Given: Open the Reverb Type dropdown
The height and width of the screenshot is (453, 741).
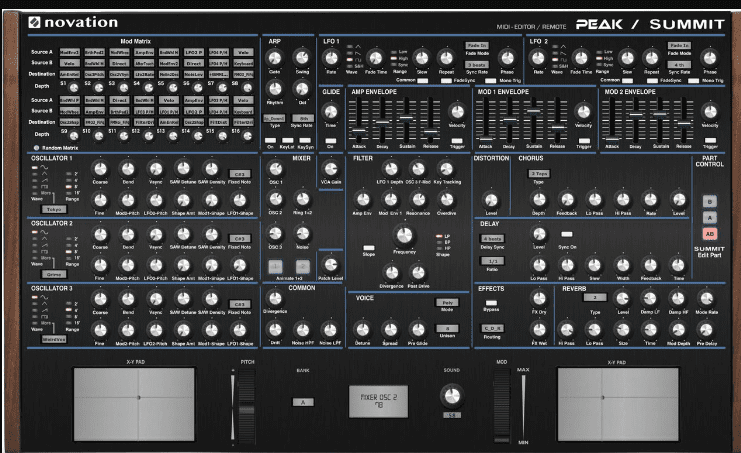Looking at the screenshot, I should point(595,298).
